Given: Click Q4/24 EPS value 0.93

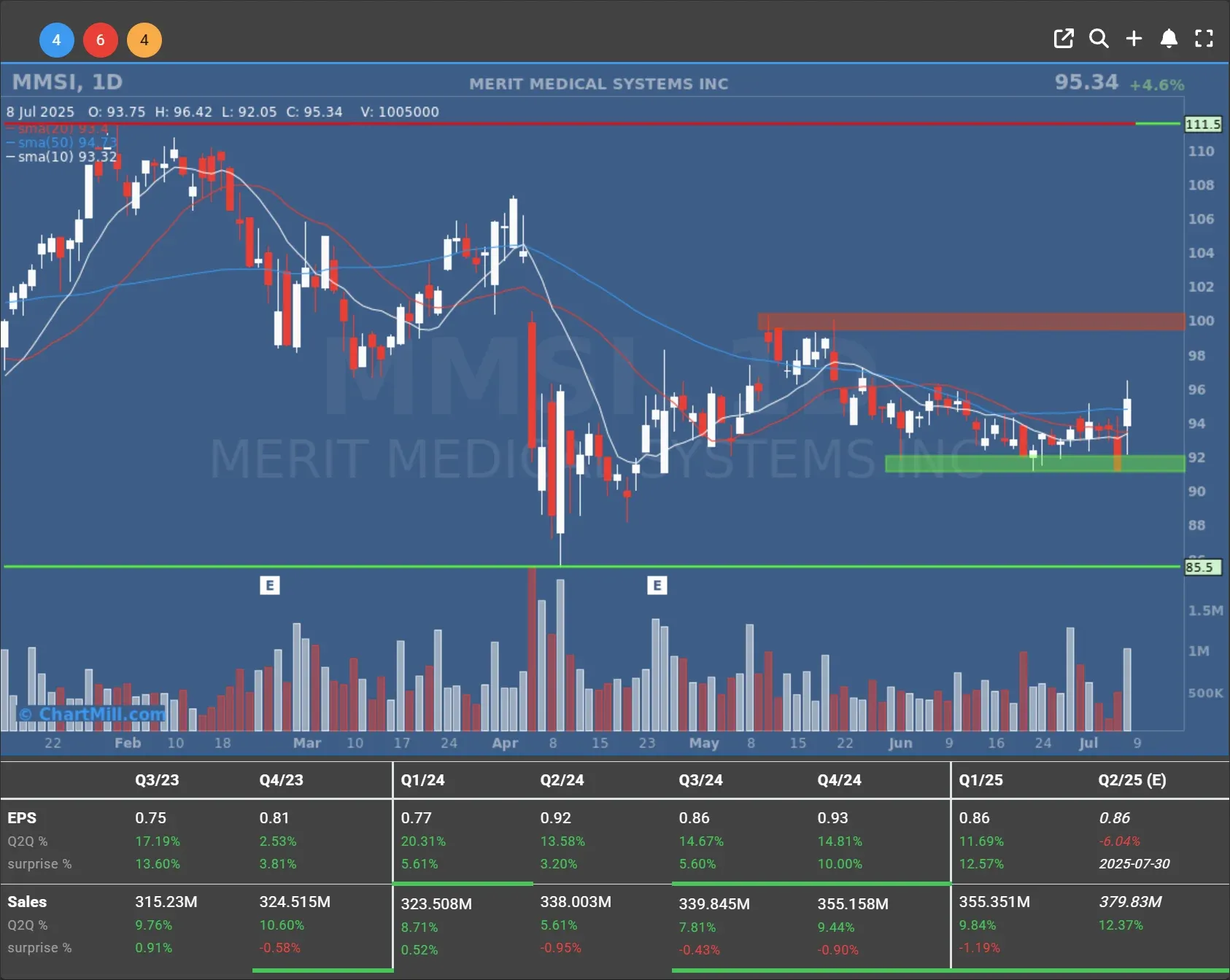Looking at the screenshot, I should (832, 817).
